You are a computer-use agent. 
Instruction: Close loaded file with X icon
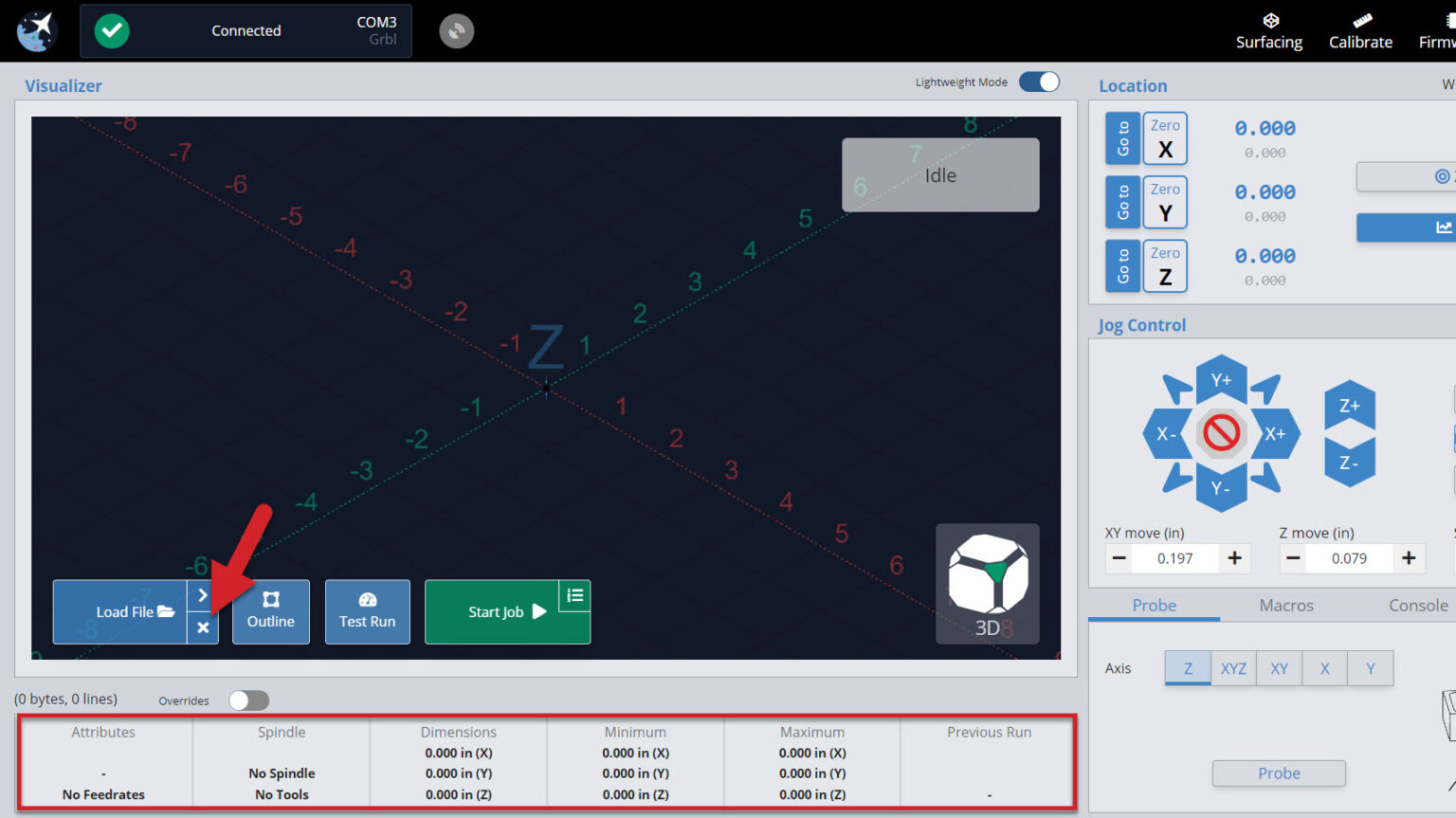[203, 627]
